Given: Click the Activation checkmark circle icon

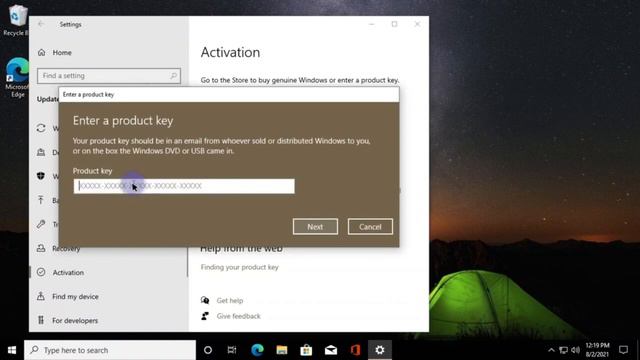Looking at the screenshot, I should click(x=41, y=272).
